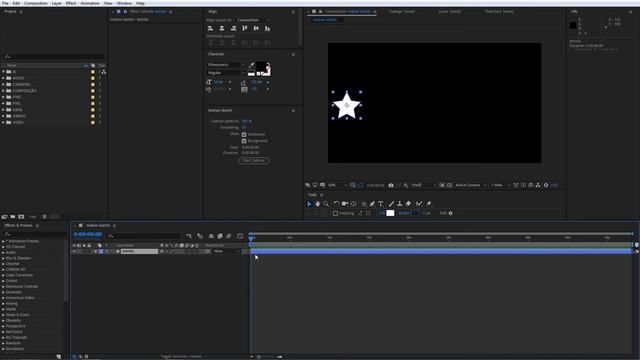Screen dimensions: 640x360
Task: Align layers to bottom edge
Action: click(267, 28)
